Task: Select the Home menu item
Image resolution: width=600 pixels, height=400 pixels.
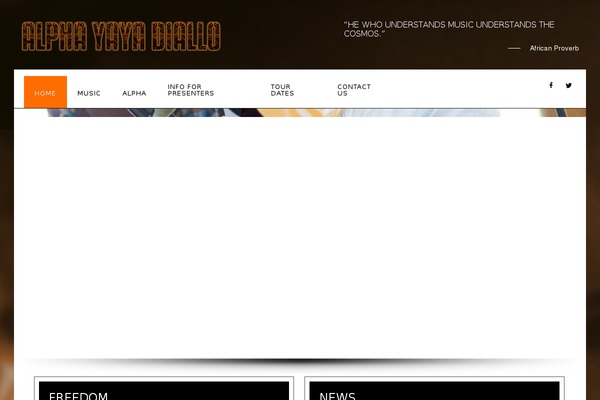Action: tap(45, 92)
